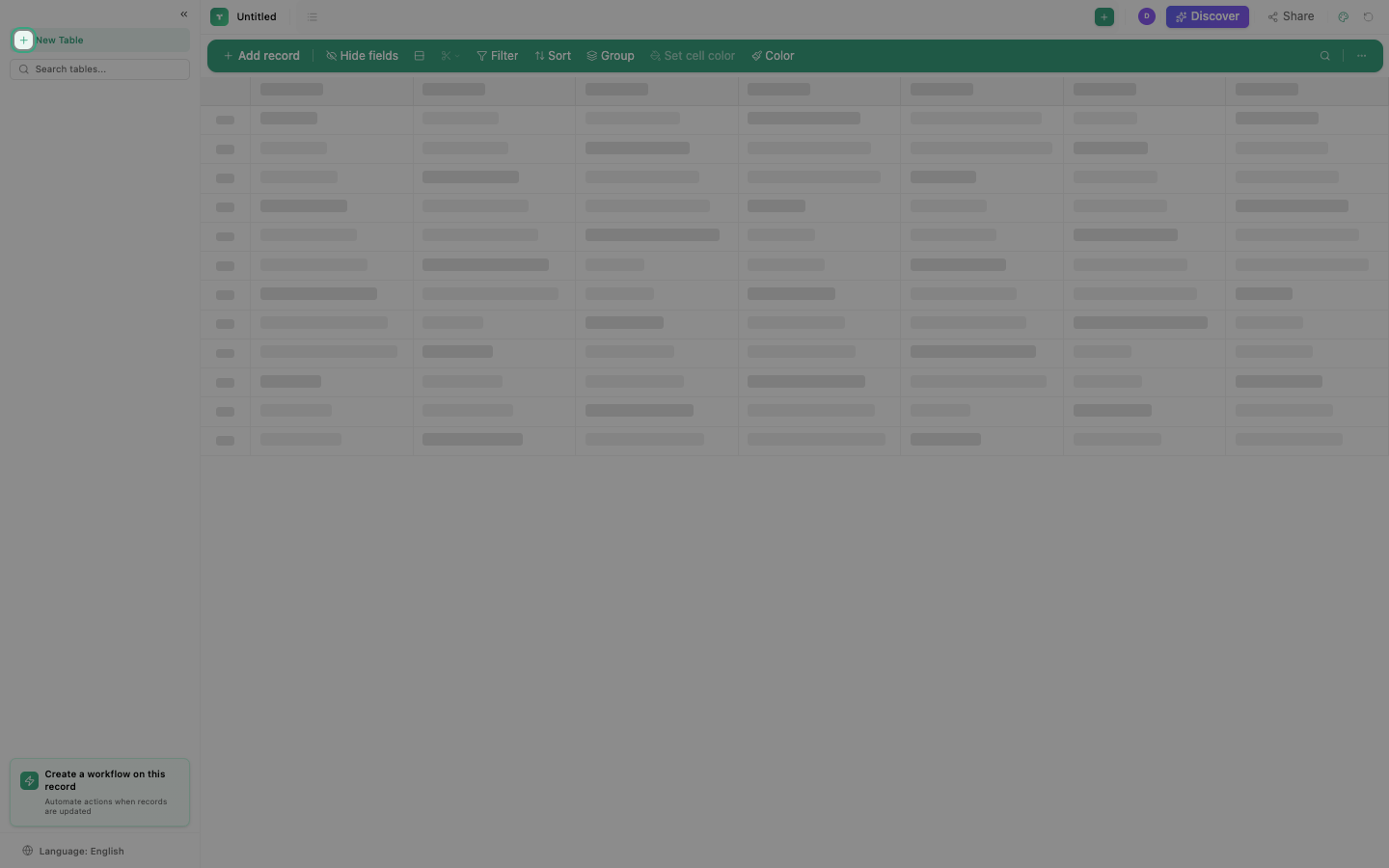The height and width of the screenshot is (868, 1389).
Task: Click the undo history icon
Action: pyautogui.click(x=1368, y=16)
